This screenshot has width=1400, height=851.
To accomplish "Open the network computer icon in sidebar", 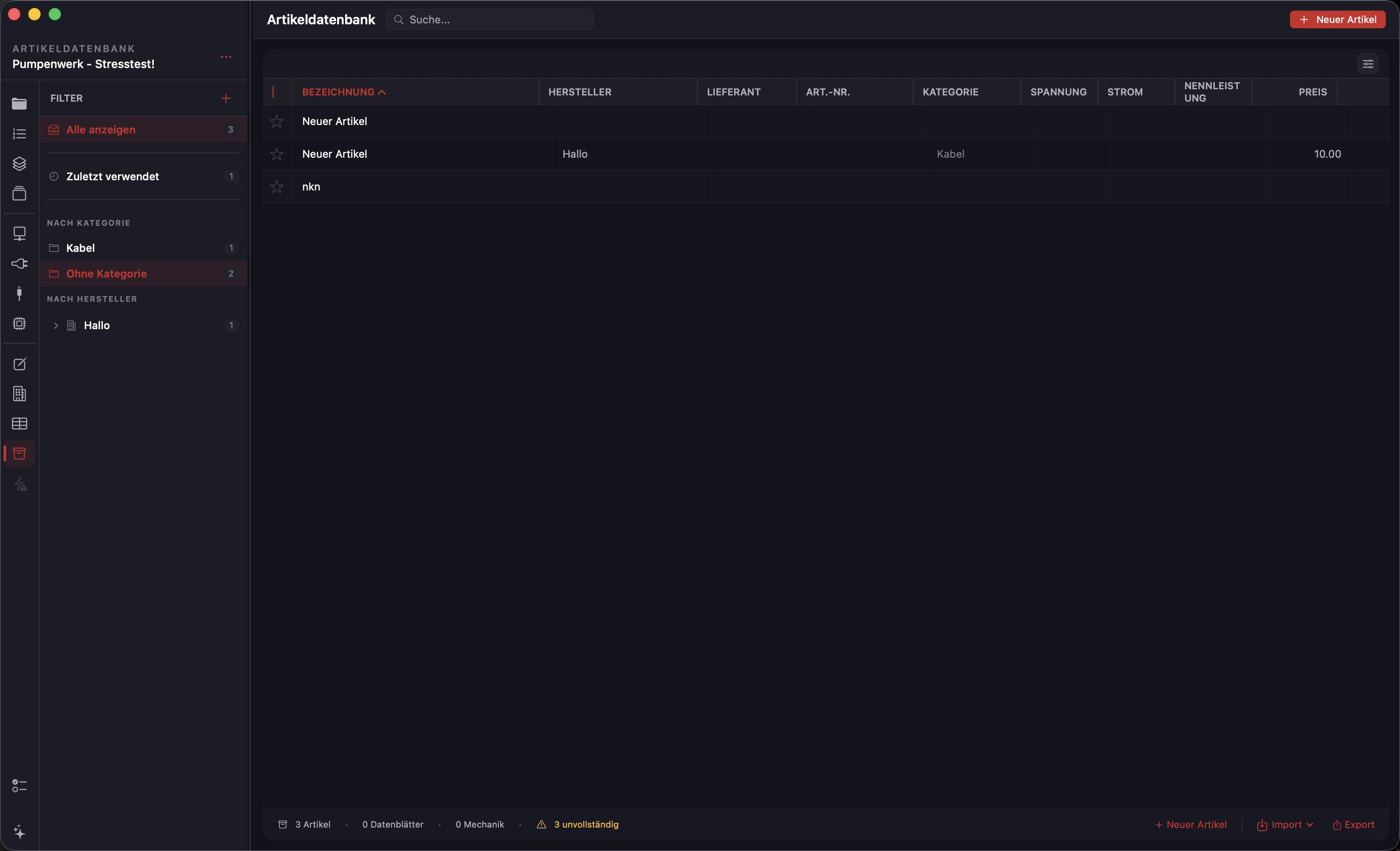I will point(19,233).
